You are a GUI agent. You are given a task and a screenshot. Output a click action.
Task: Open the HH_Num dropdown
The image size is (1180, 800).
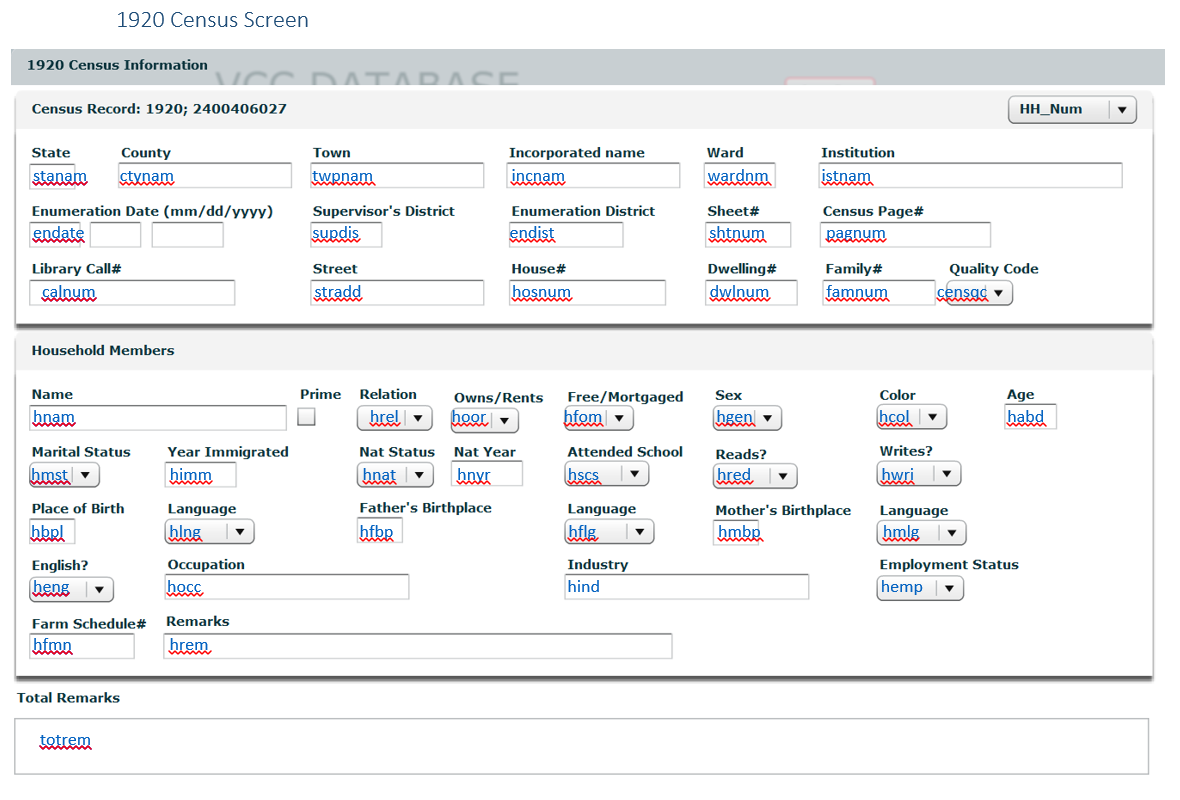coord(1071,110)
